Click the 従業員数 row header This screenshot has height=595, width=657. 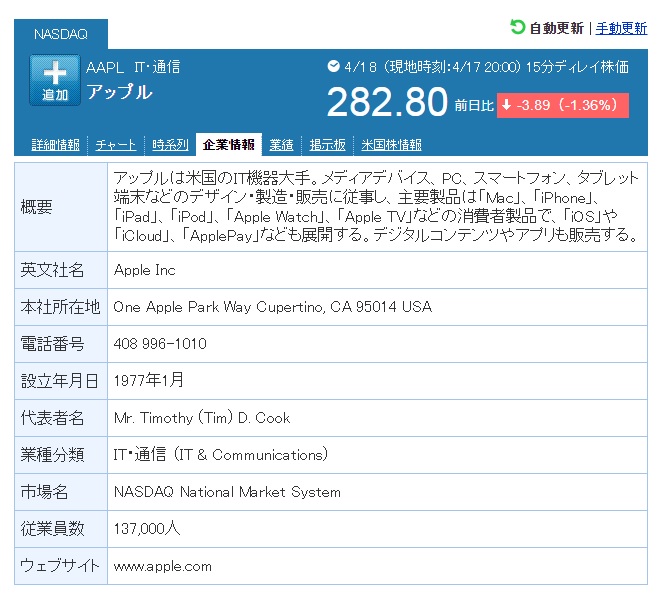(x=61, y=529)
